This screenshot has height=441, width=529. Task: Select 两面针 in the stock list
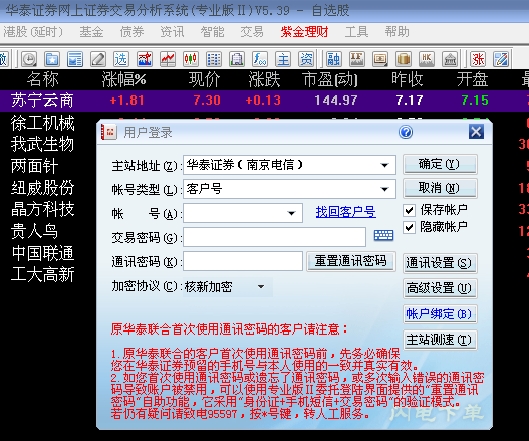coord(34,166)
